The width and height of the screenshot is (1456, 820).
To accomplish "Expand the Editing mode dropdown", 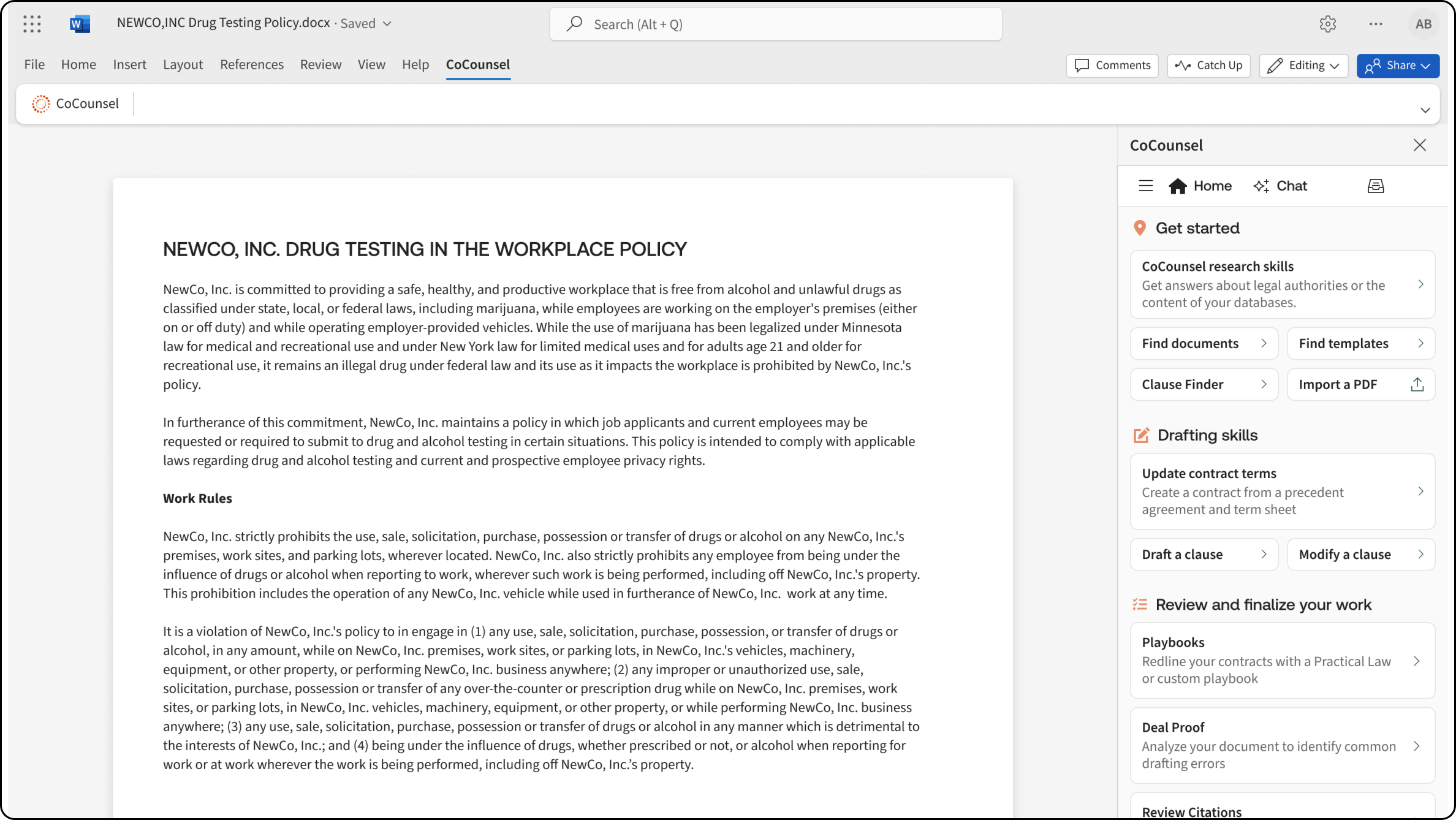I will click(x=1303, y=66).
